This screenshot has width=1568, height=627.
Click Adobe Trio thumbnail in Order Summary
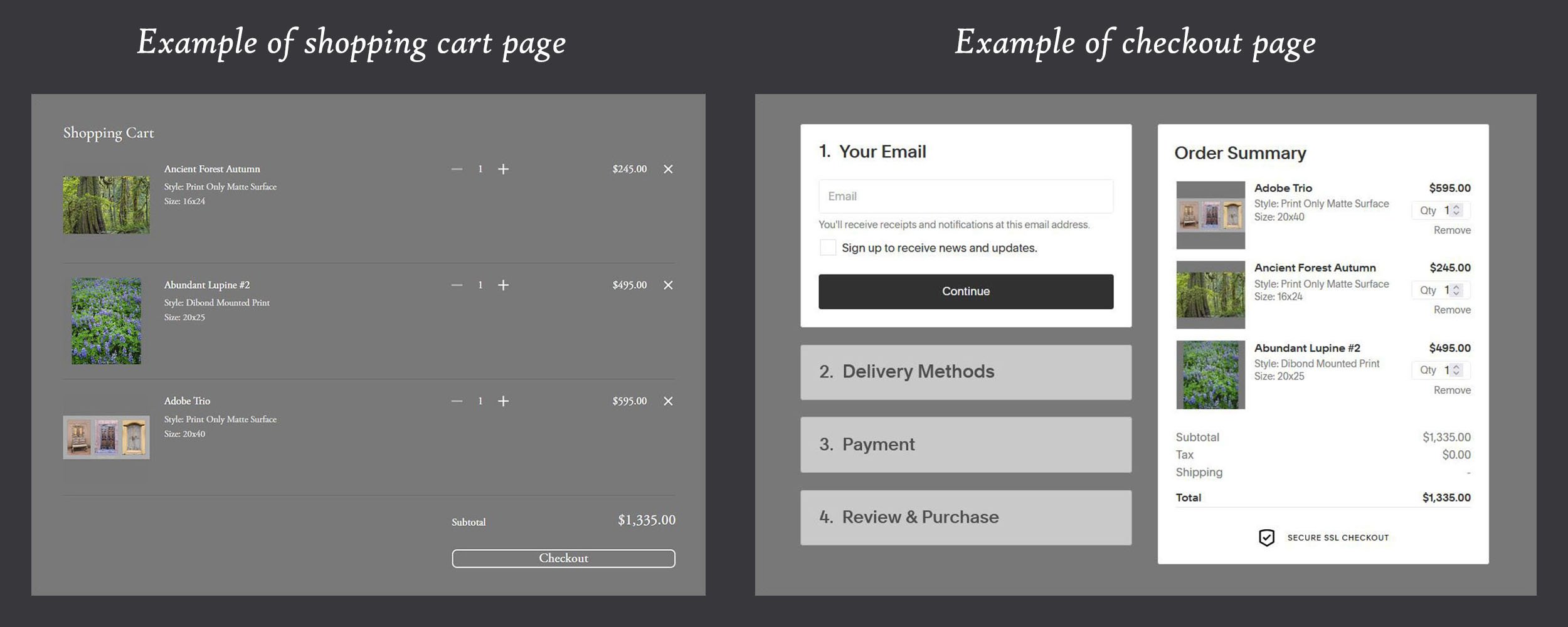1210,215
